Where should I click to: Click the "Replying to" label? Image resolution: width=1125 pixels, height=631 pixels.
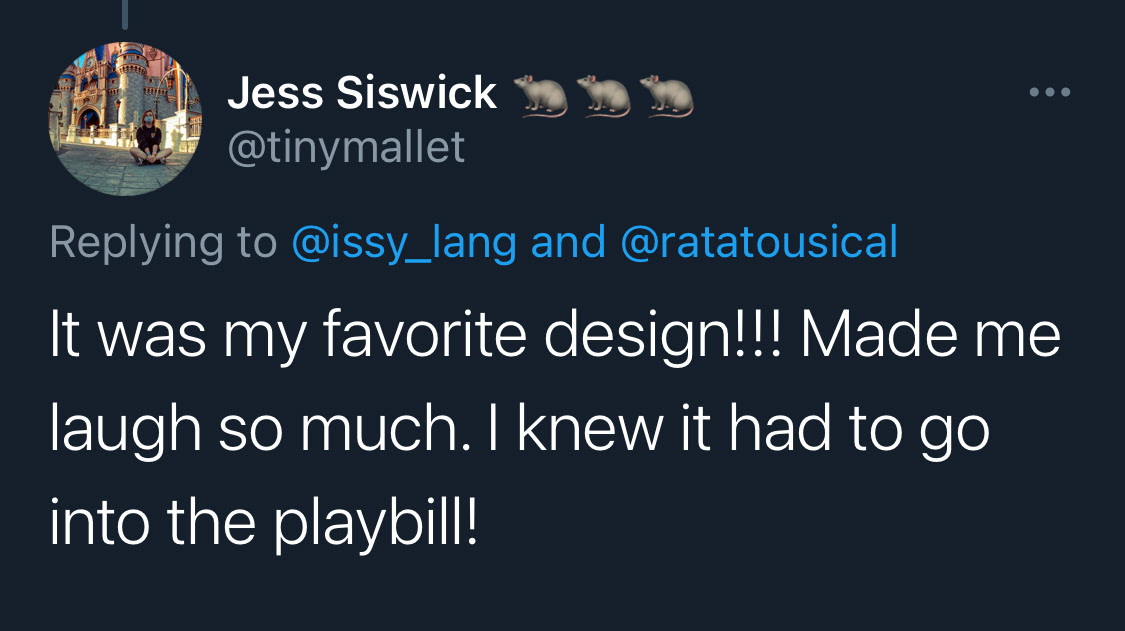tap(163, 242)
